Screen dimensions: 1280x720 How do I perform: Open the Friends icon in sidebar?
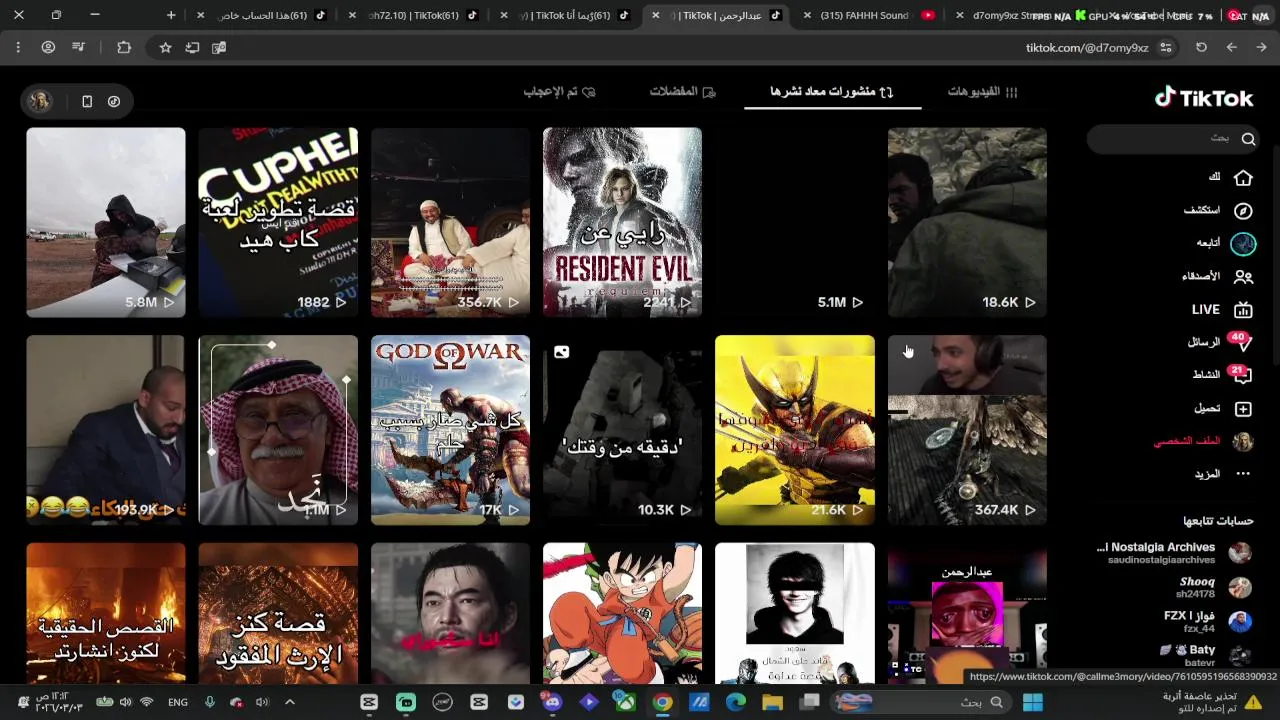tap(1243, 276)
